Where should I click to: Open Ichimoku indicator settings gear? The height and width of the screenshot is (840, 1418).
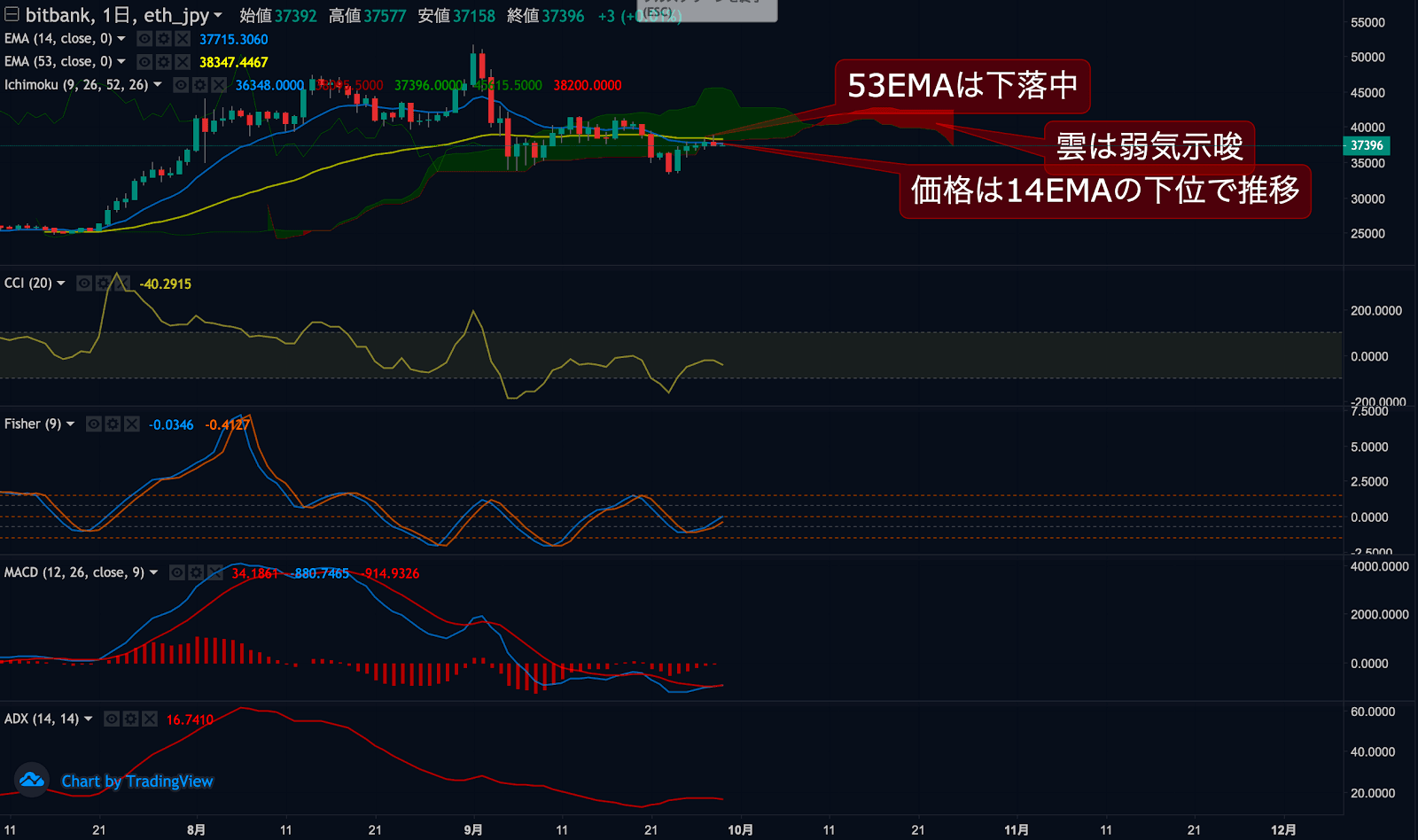point(199,85)
